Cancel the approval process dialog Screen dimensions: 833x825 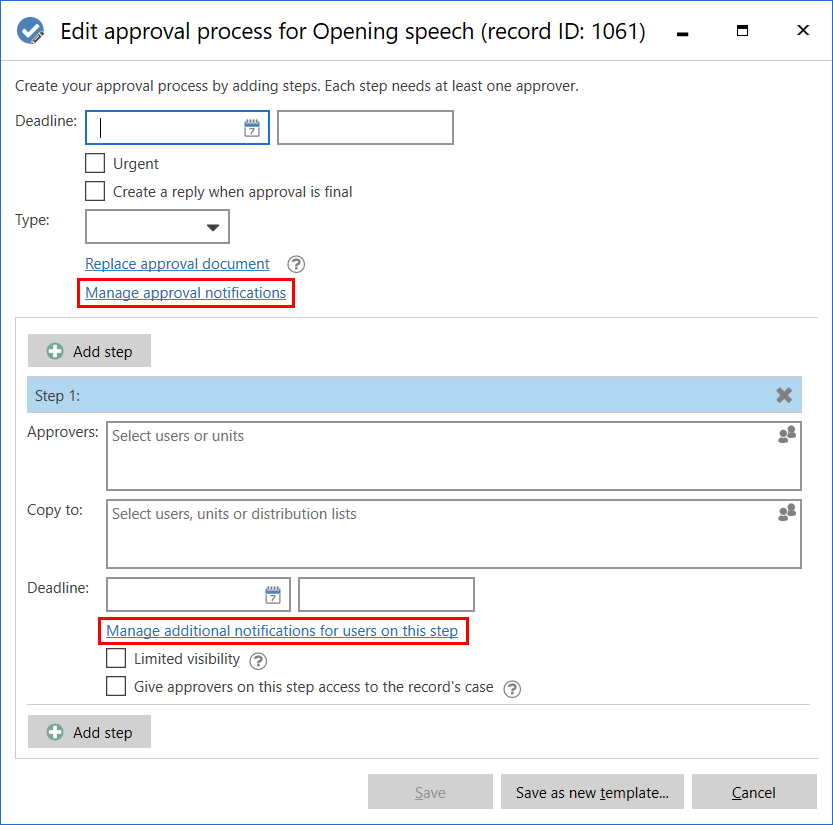click(x=753, y=792)
